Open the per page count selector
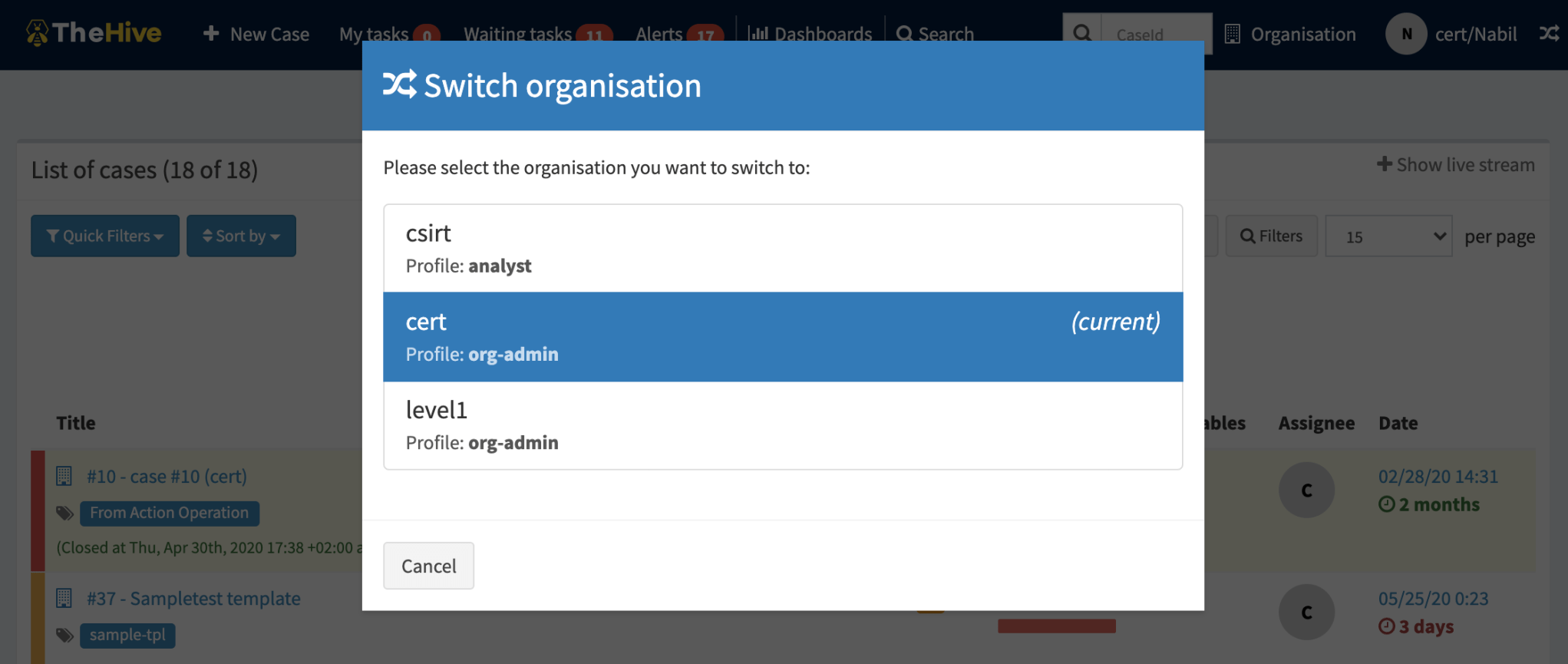1568x664 pixels. pos(1388,236)
